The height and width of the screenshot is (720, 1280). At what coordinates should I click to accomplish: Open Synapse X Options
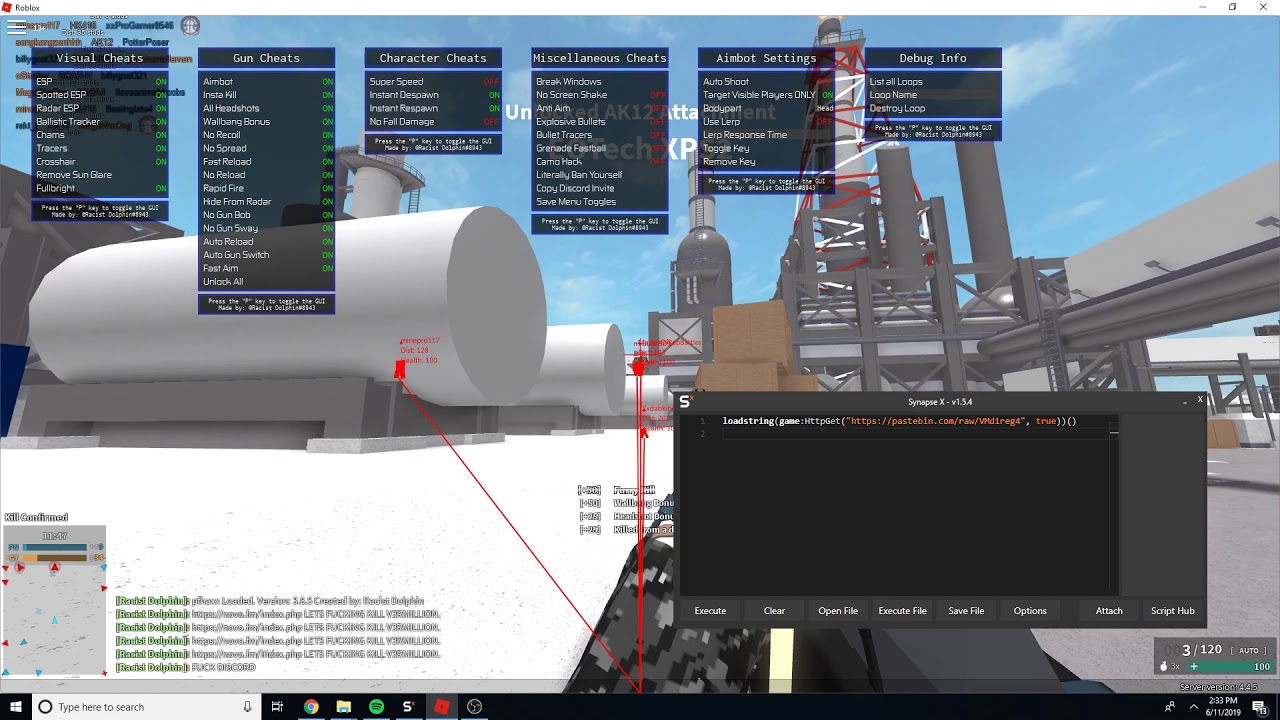click(1030, 611)
